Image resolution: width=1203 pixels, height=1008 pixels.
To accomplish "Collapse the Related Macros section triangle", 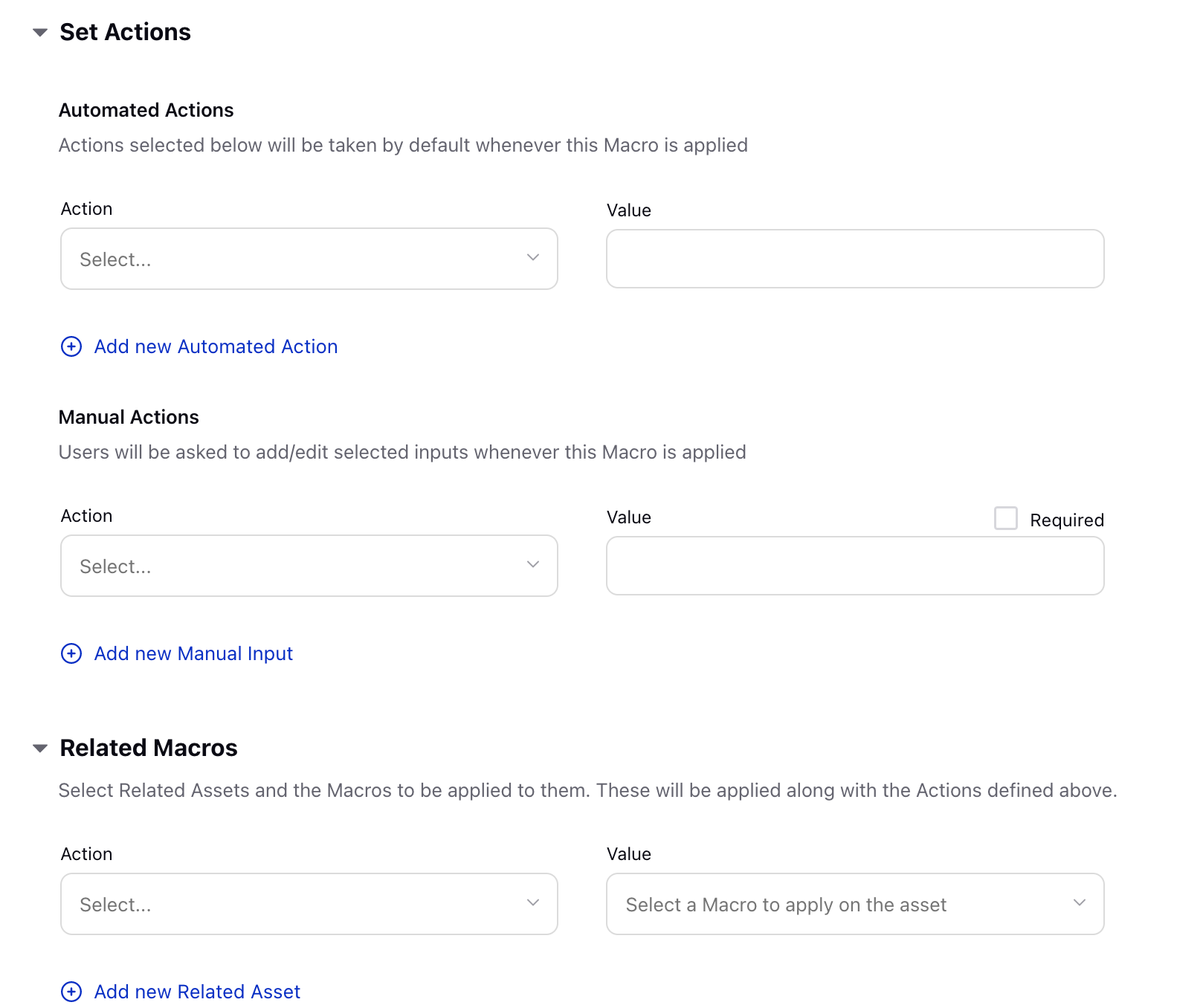I will point(40,749).
